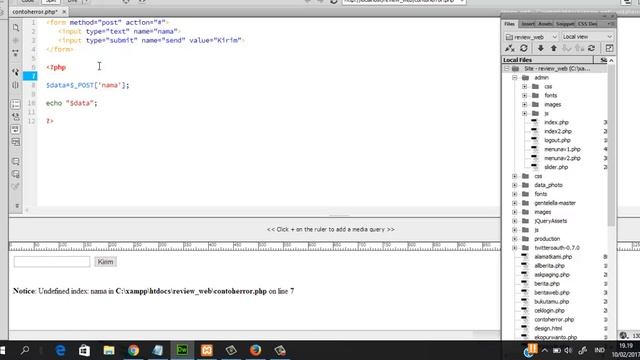Toggle Highlight Invalid Code icon
The width and height of the screenshot is (640, 360).
[x=16, y=116]
